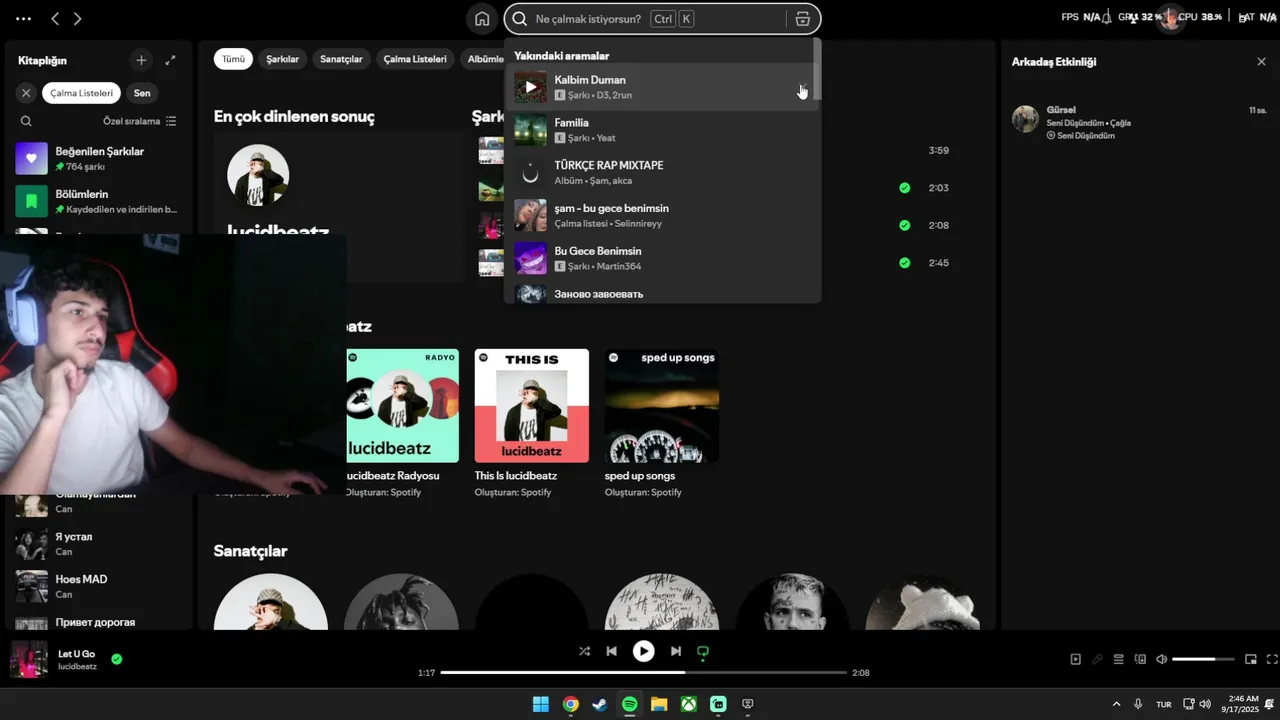Open the lucidbeatz top result avatar

click(258, 175)
